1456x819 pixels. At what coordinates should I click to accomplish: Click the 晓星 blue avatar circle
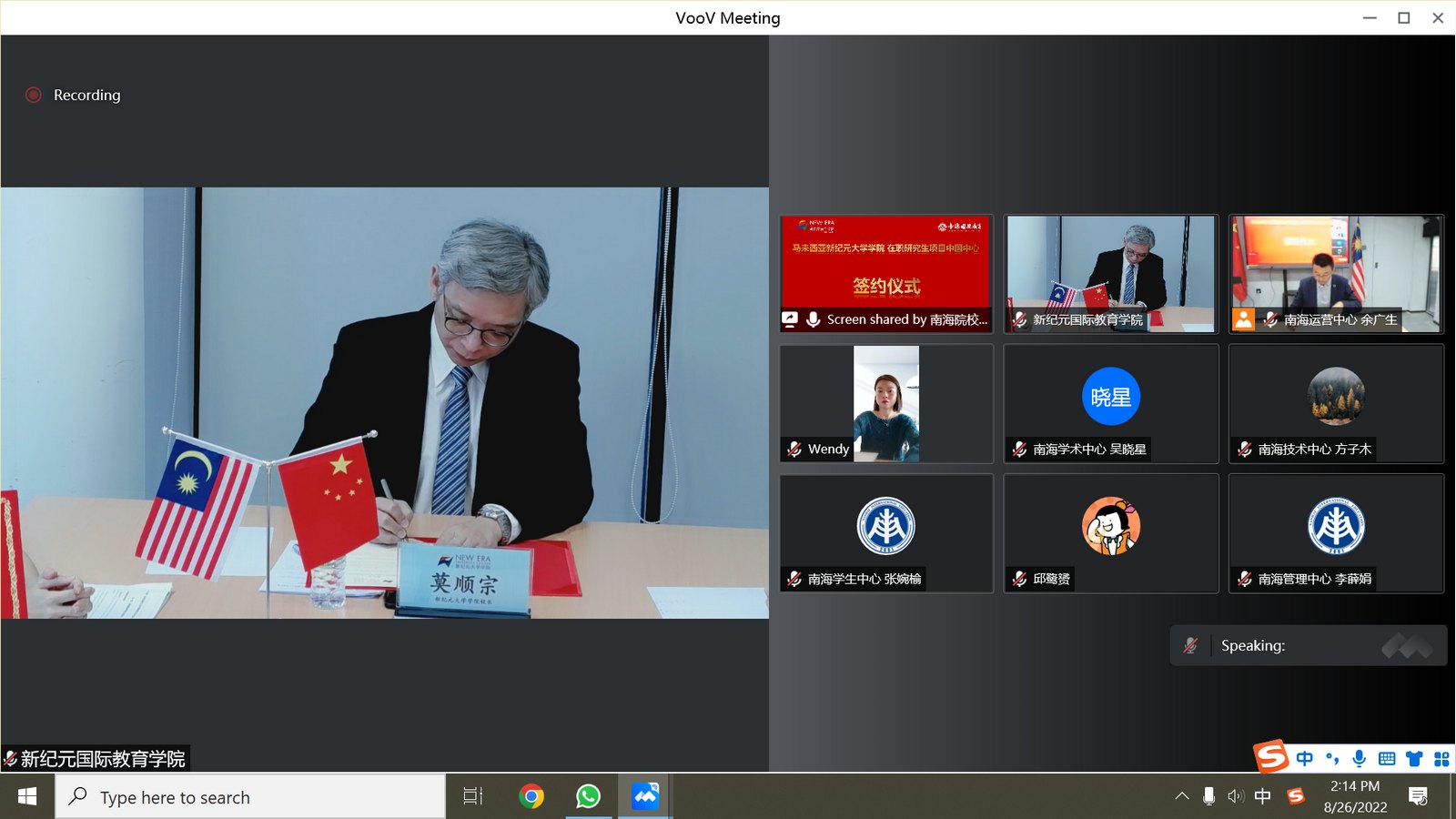[x=1111, y=397]
